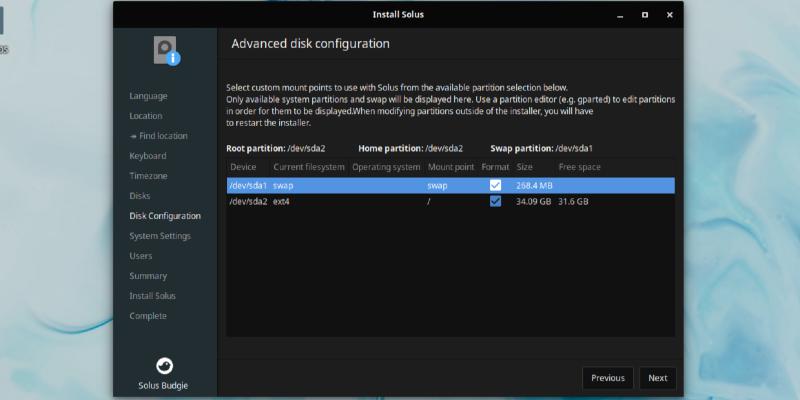Click the Solus logo above Solus Budgie
Image resolution: width=800 pixels, height=400 pixels.
[165, 365]
